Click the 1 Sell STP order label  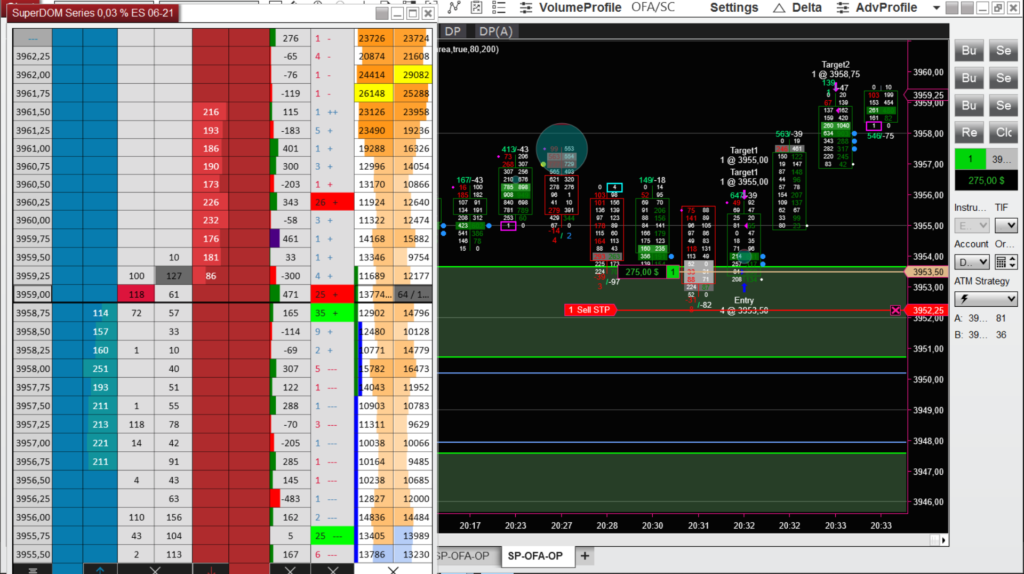point(589,310)
